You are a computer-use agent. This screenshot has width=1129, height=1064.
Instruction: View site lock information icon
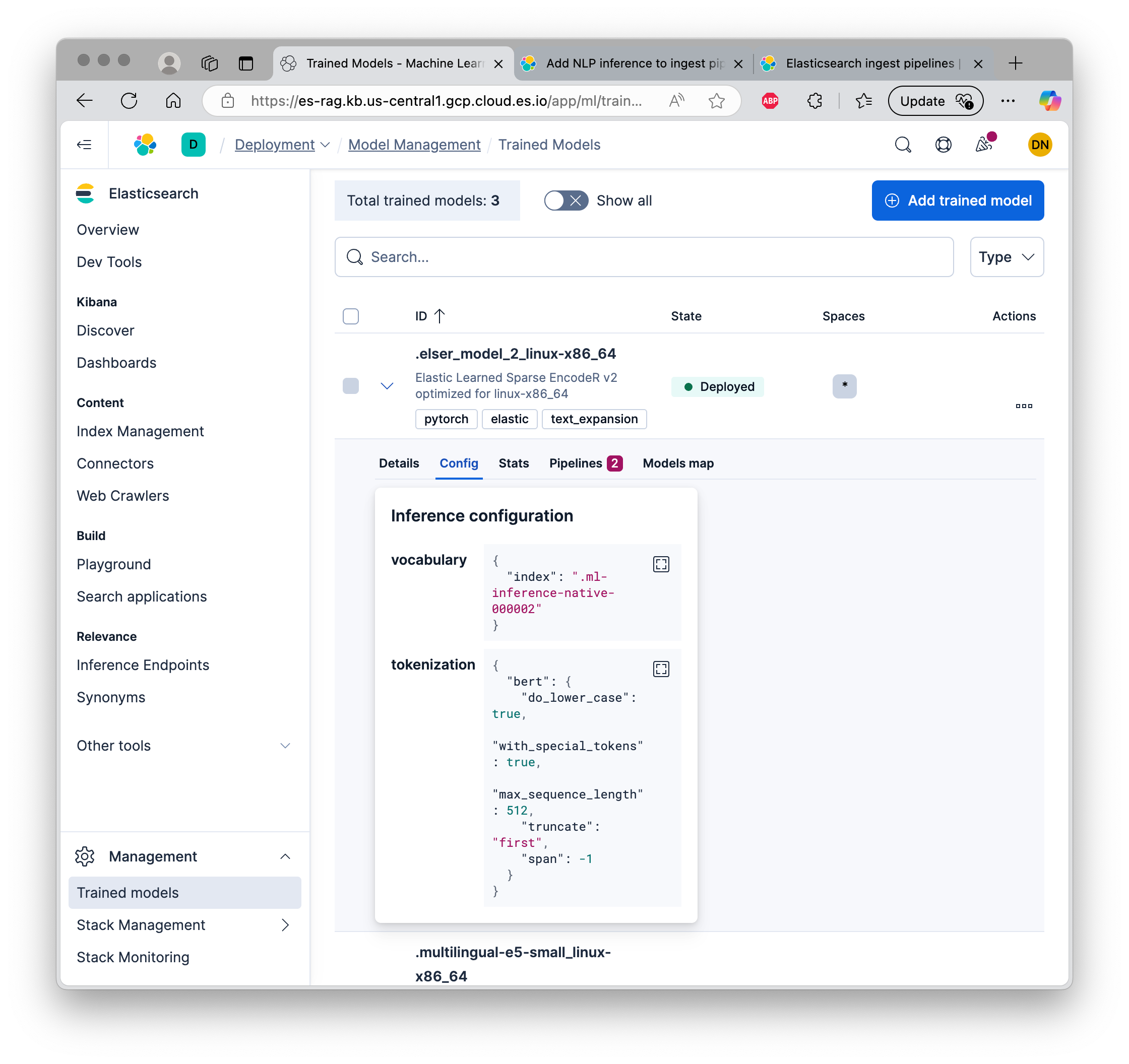click(228, 101)
